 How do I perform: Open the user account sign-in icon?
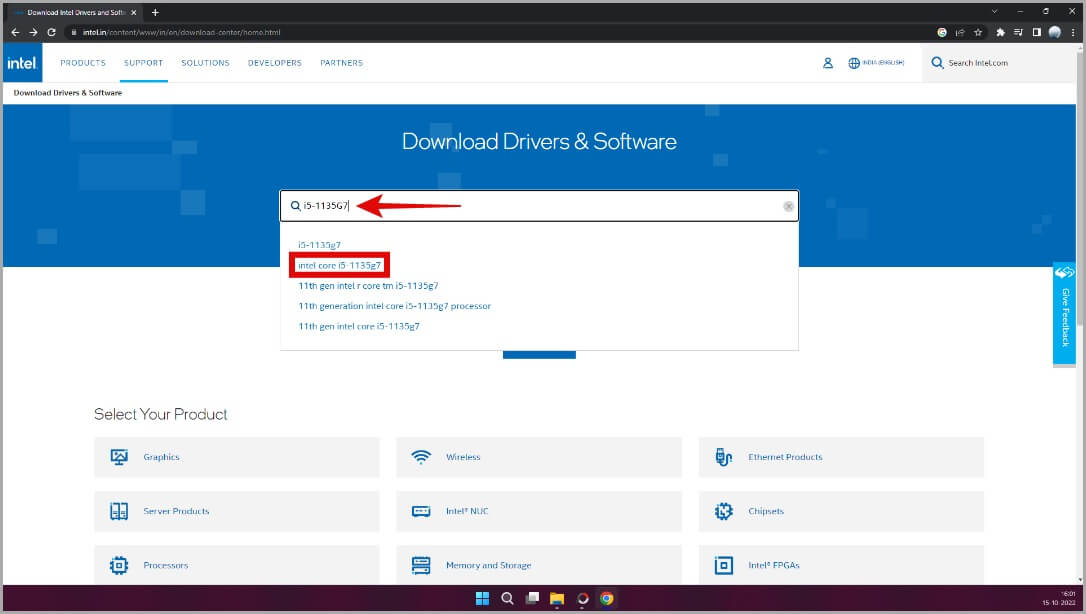click(x=828, y=63)
